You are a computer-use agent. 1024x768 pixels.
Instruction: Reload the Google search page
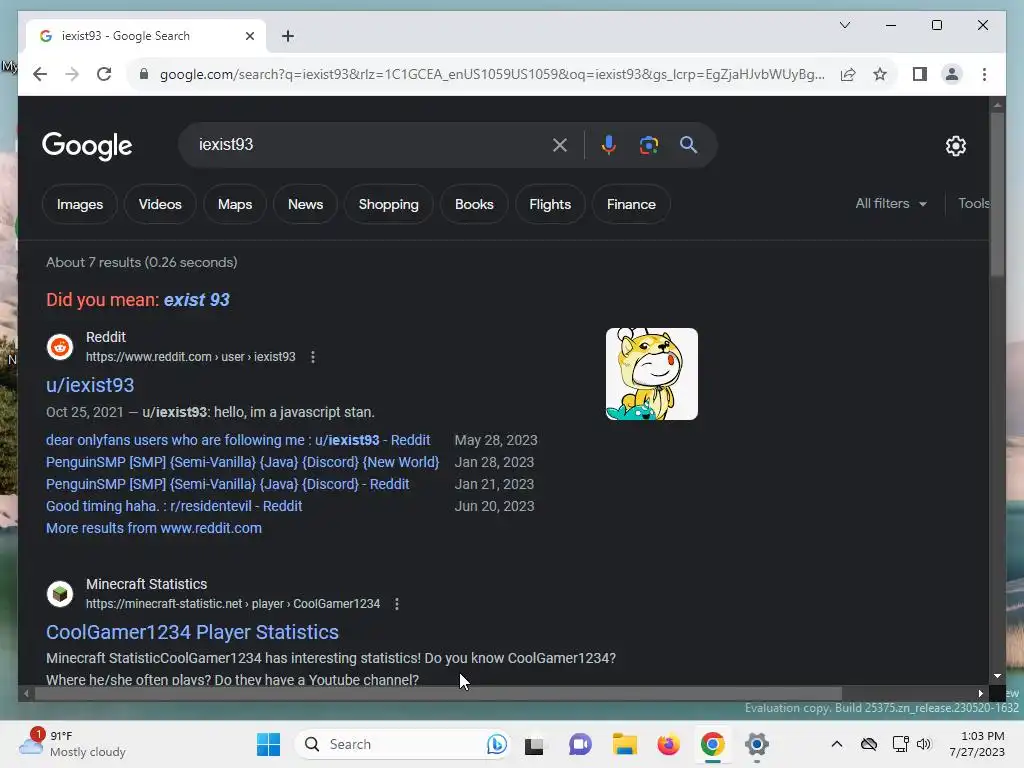(x=104, y=74)
